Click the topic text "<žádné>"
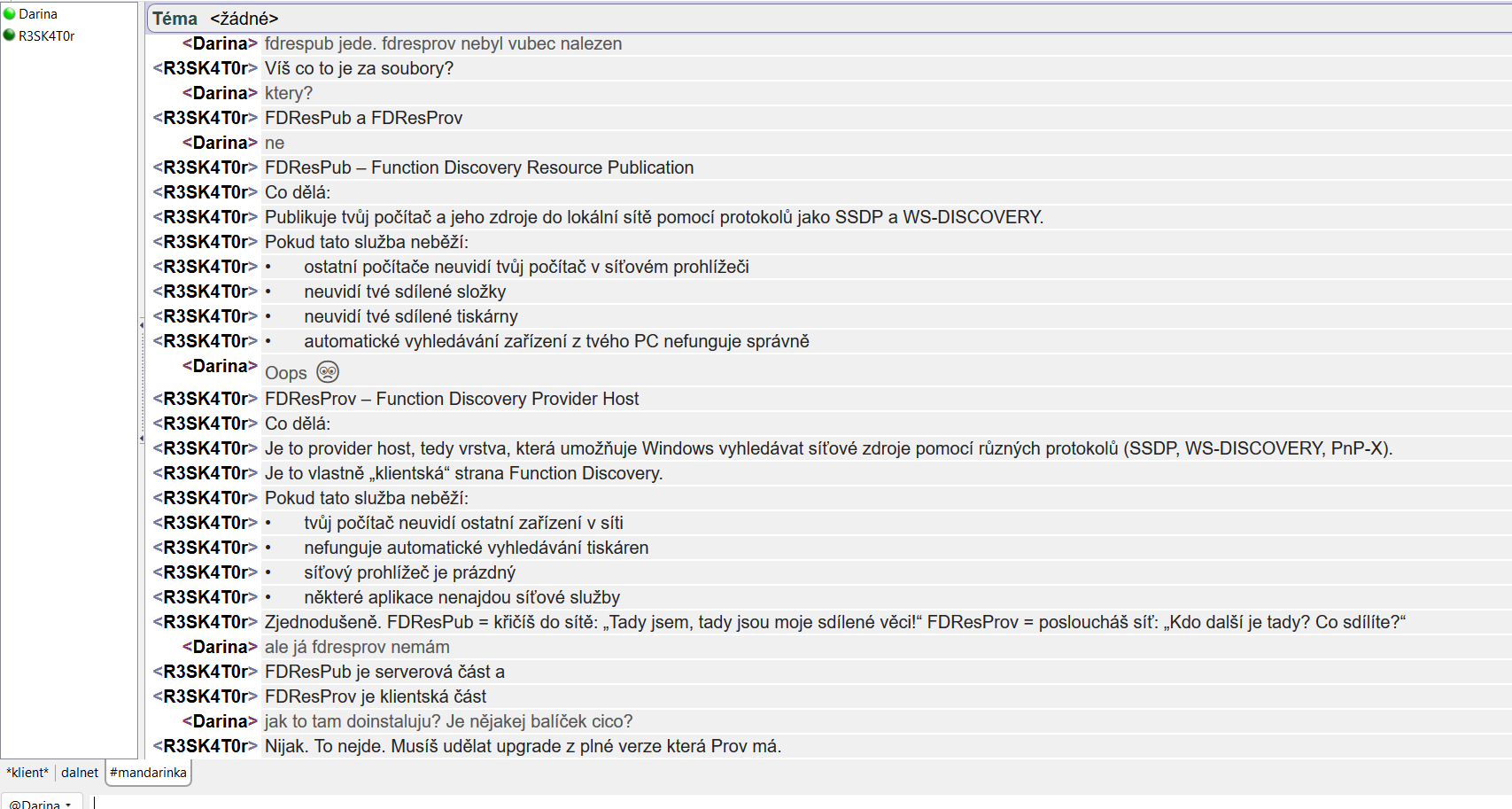This screenshot has width=1512, height=809. pos(244,19)
